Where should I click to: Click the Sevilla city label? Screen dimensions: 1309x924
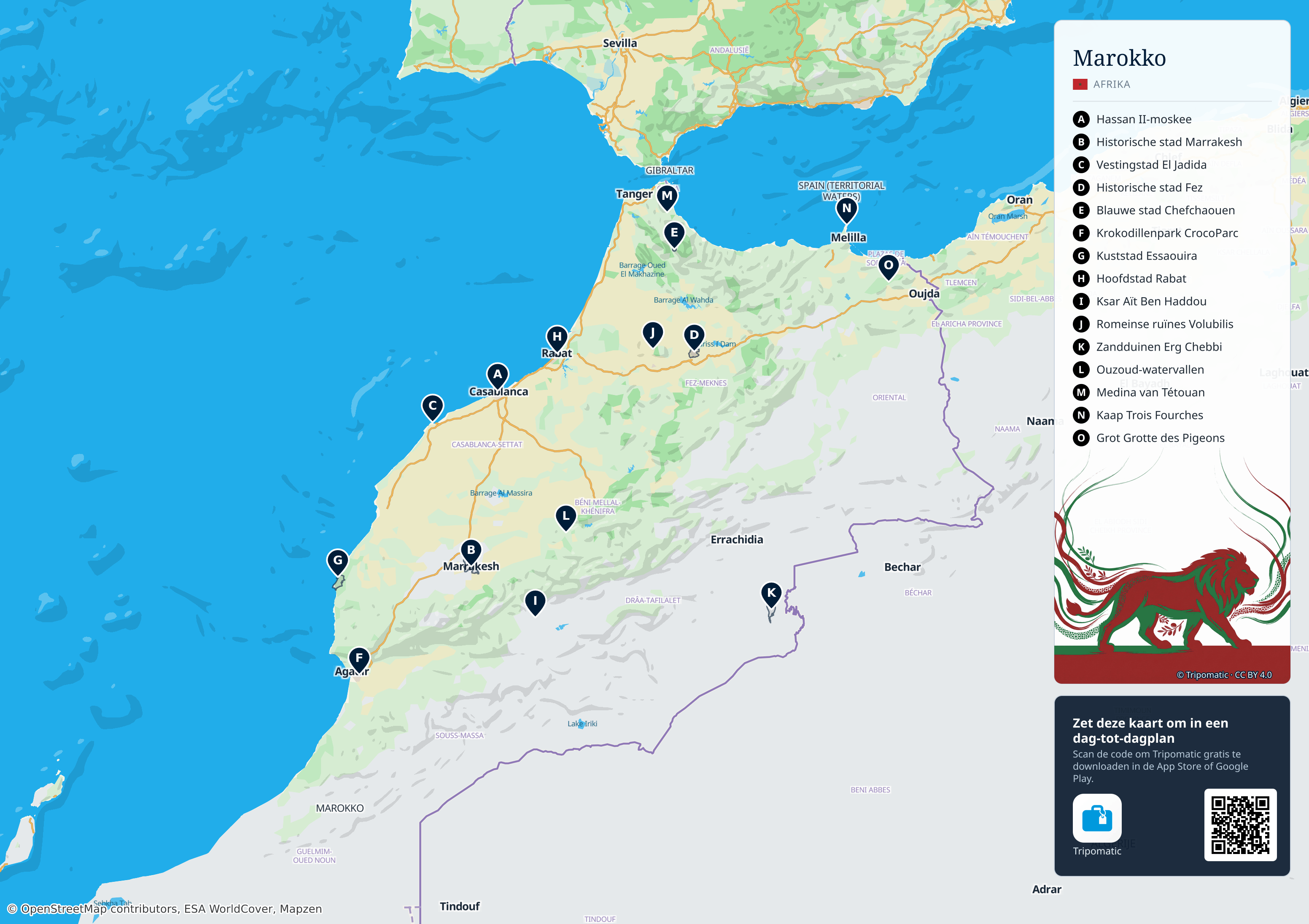pyautogui.click(x=620, y=43)
